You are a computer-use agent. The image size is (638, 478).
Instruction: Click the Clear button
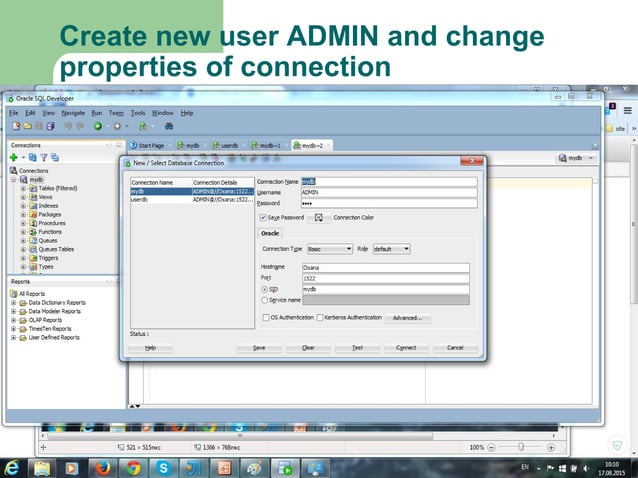(308, 348)
